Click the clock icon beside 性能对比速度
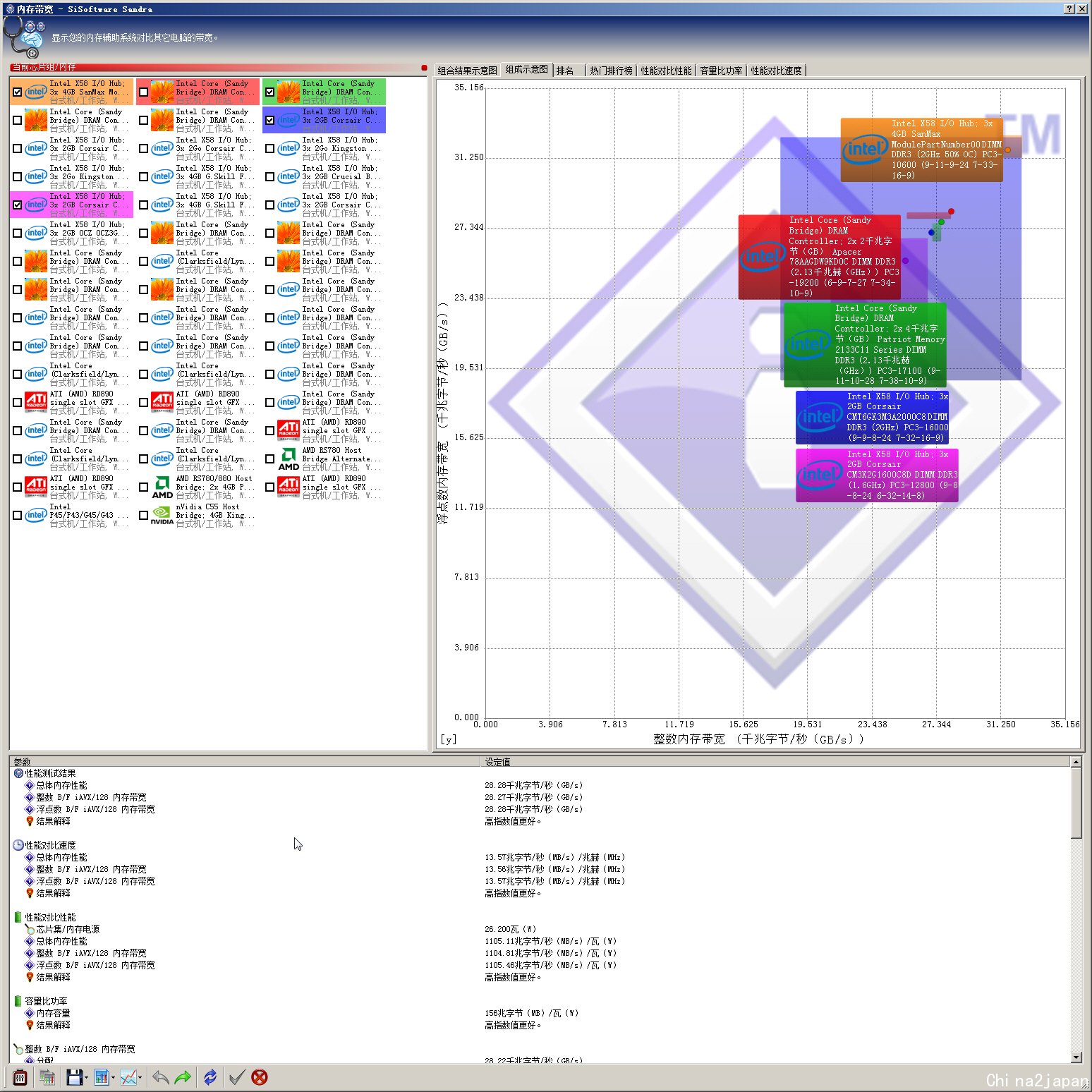The height and width of the screenshot is (1092, 1092). 18,845
